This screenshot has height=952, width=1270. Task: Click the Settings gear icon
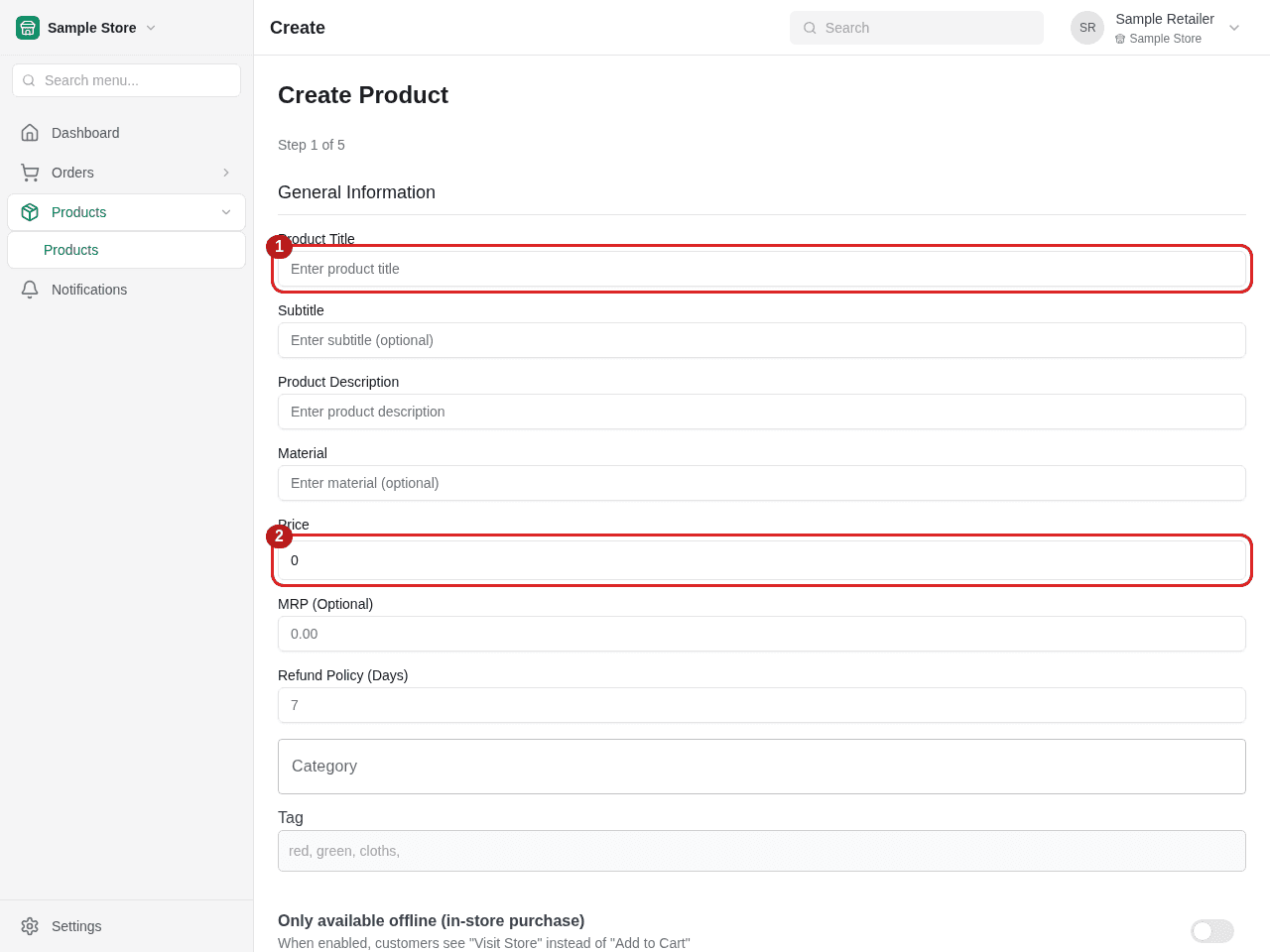click(x=30, y=926)
